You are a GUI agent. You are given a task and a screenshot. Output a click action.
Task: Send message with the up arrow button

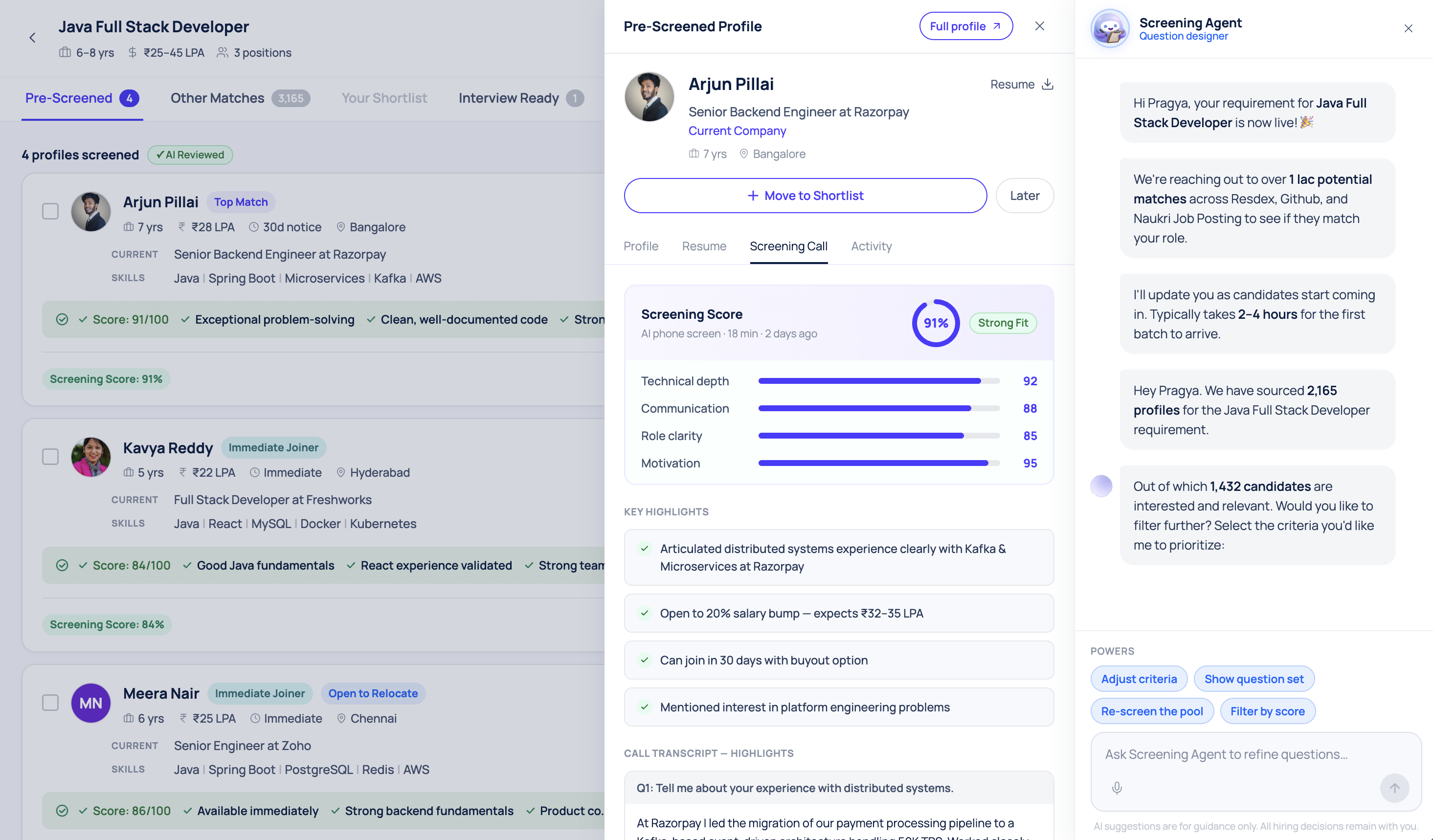pyautogui.click(x=1394, y=788)
